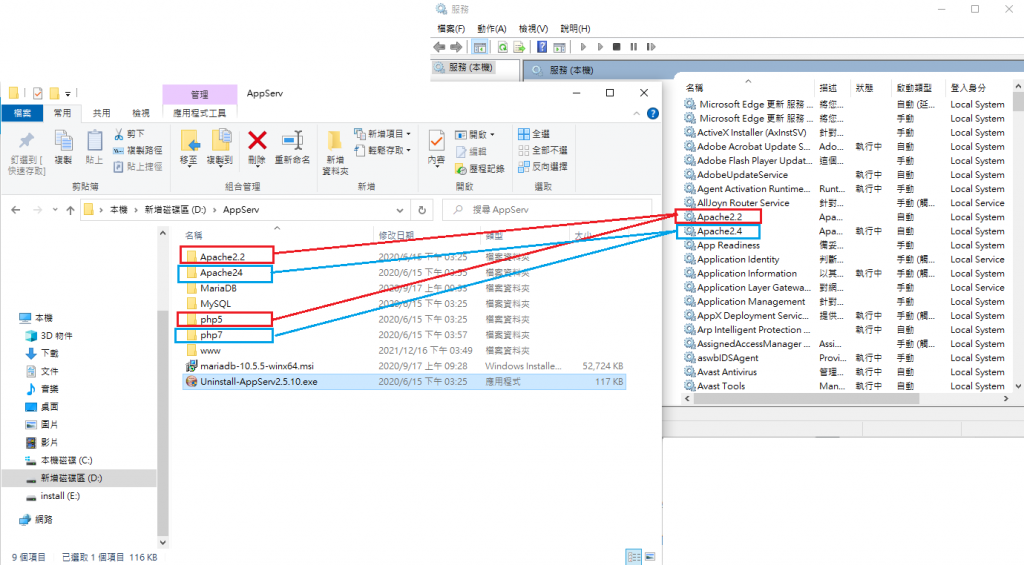Viewport: 1024px width, 565px height.
Task: Click the 搜尋 AppServ search box
Action: tap(547, 210)
